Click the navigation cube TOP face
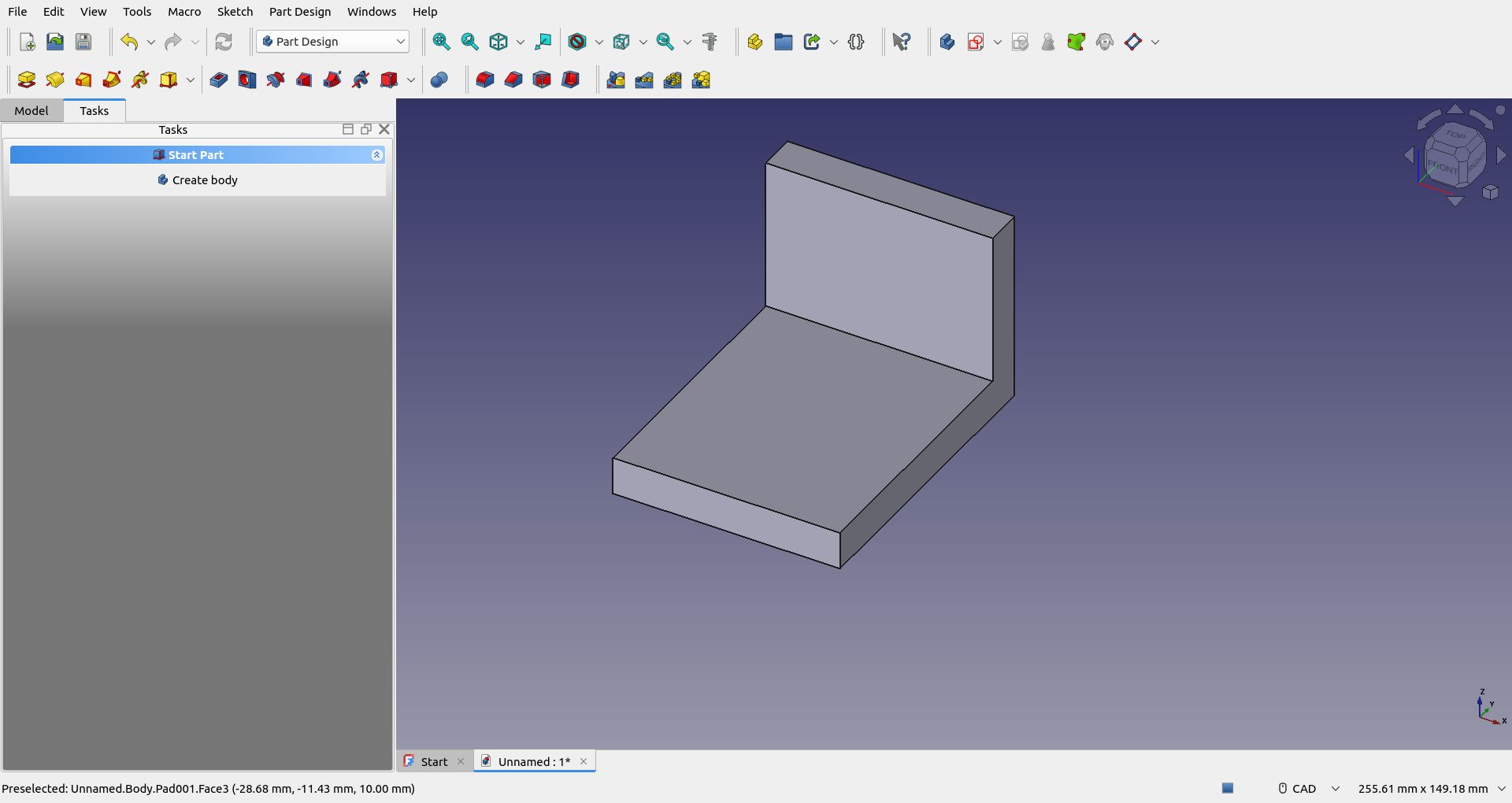The height and width of the screenshot is (803, 1512). tap(1455, 135)
